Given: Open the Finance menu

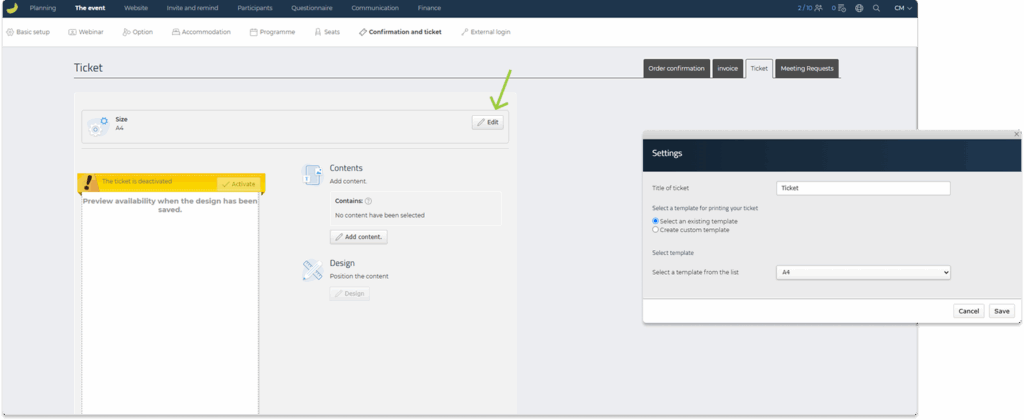Looking at the screenshot, I should point(429,8).
